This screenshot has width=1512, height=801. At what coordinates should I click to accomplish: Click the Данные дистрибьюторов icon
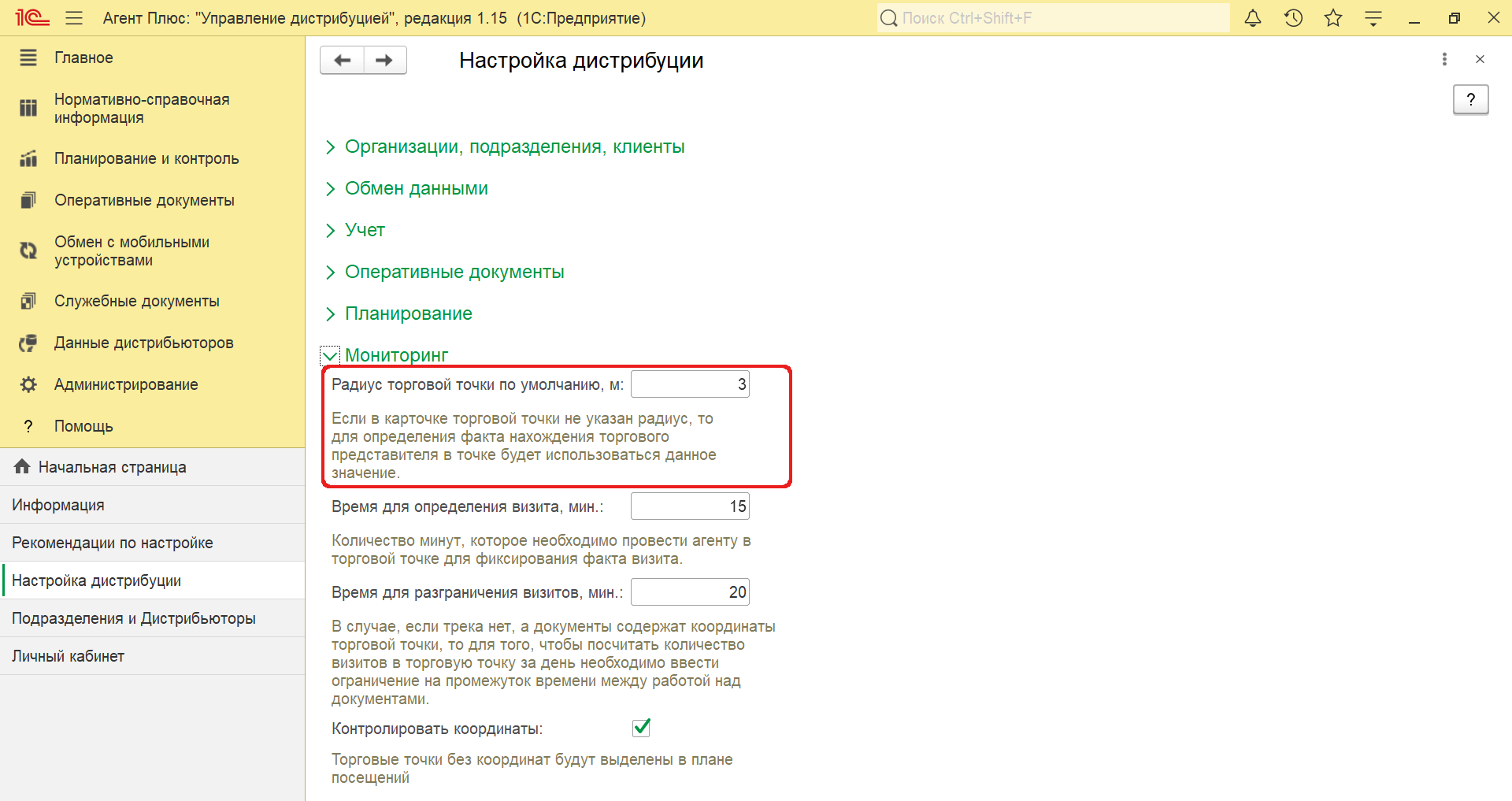tap(28, 343)
